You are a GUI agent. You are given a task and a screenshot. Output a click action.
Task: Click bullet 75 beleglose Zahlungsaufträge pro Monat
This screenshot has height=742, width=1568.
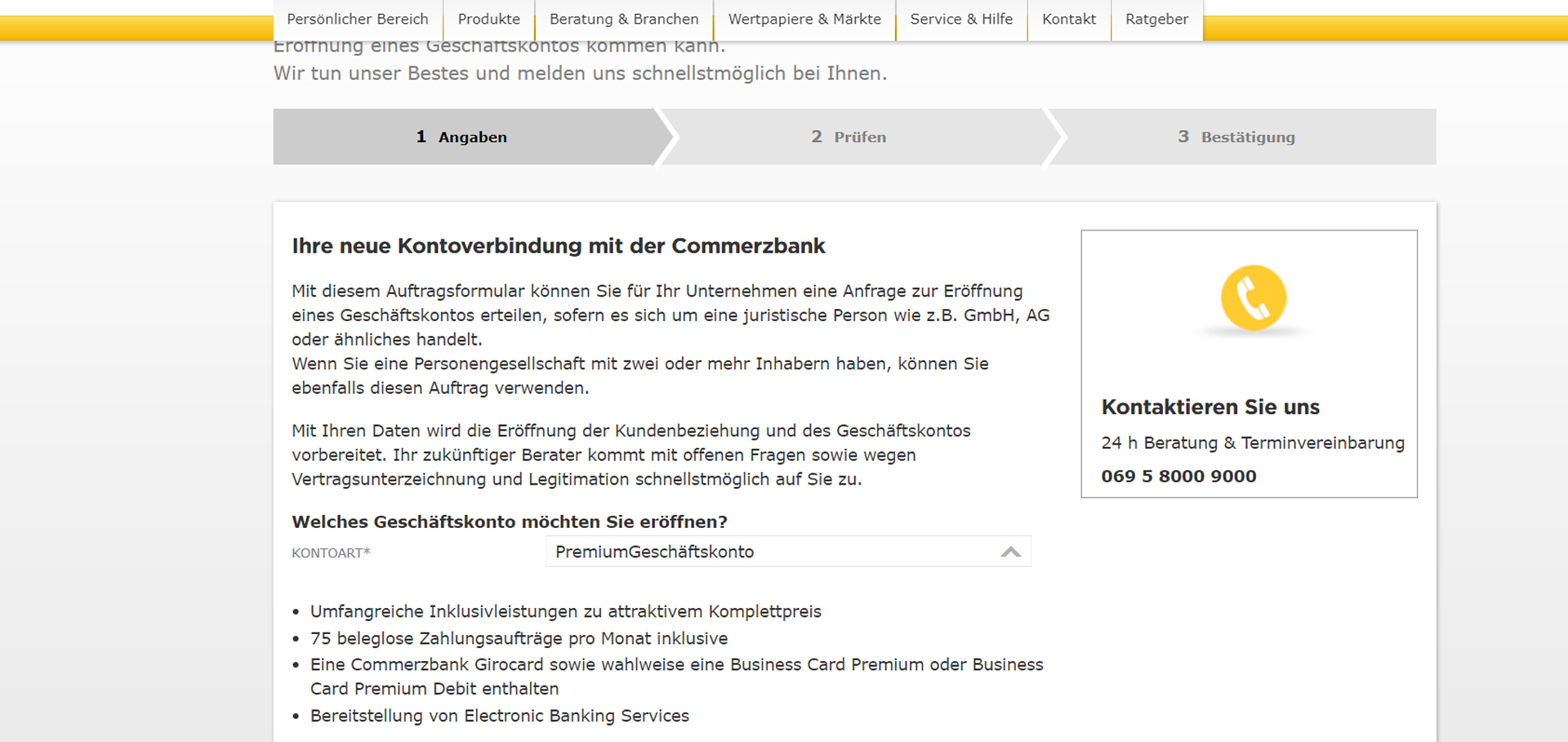519,638
